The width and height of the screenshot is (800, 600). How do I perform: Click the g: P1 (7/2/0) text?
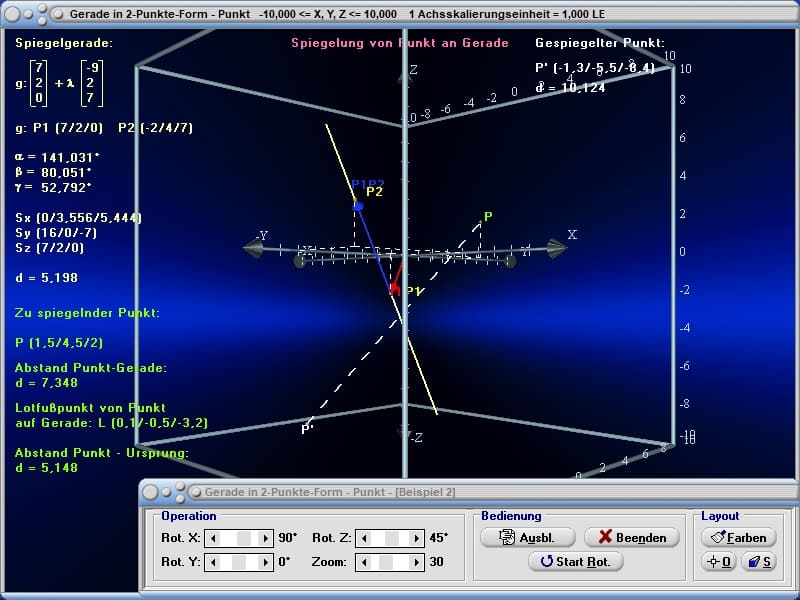point(59,128)
